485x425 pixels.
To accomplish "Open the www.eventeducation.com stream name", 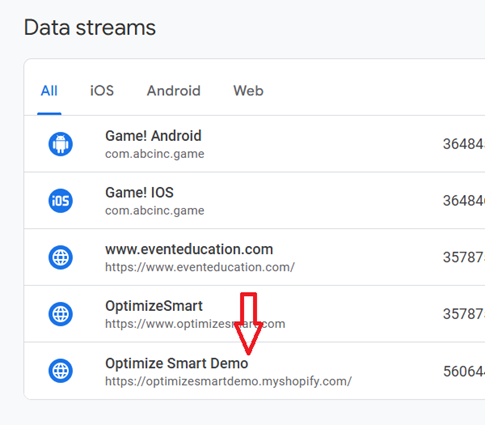I will (189, 249).
